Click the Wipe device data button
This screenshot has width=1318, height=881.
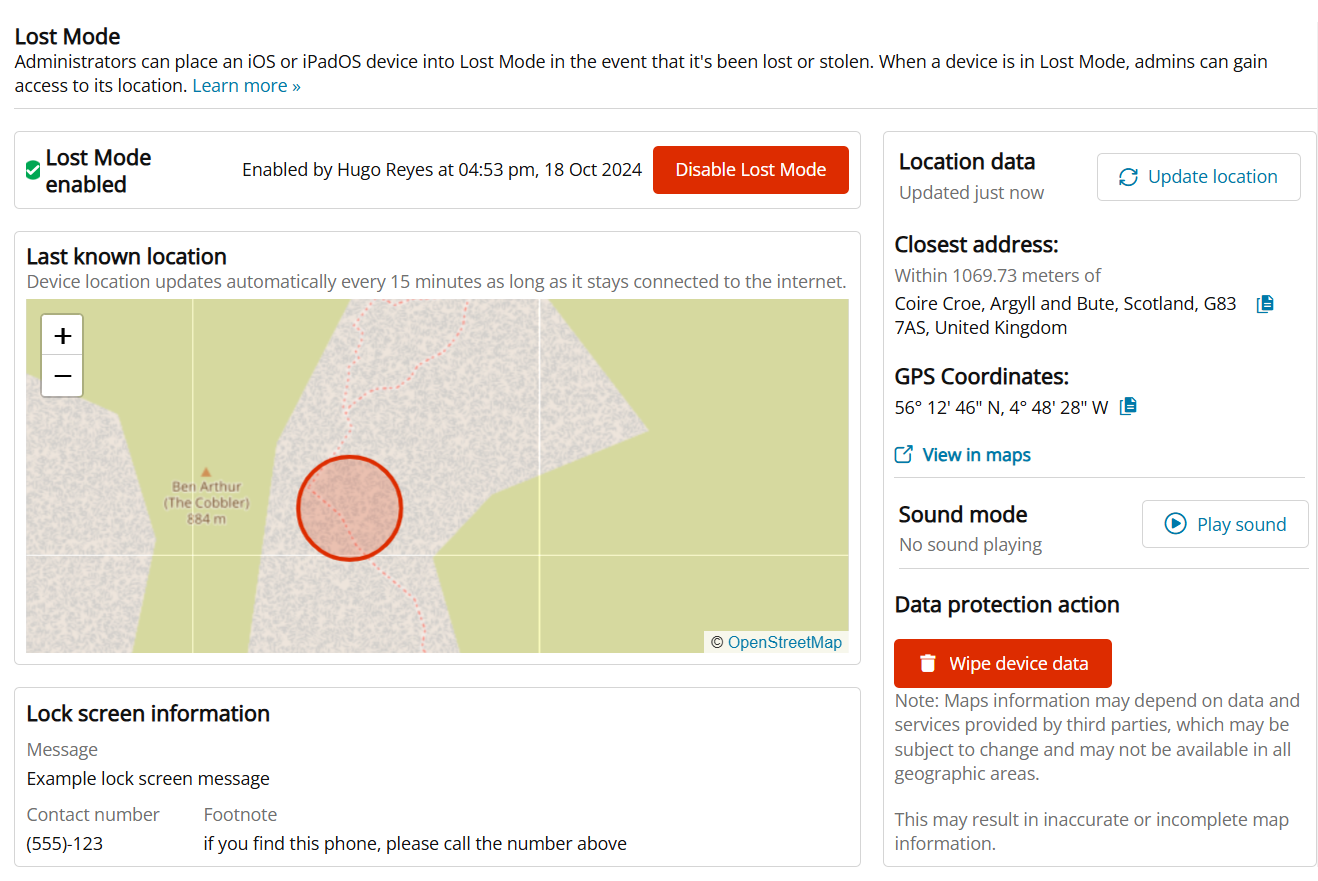pos(1002,663)
